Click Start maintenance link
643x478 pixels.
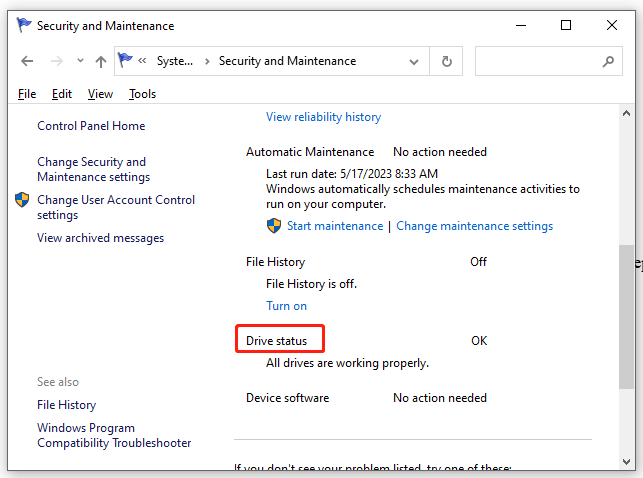click(x=335, y=226)
